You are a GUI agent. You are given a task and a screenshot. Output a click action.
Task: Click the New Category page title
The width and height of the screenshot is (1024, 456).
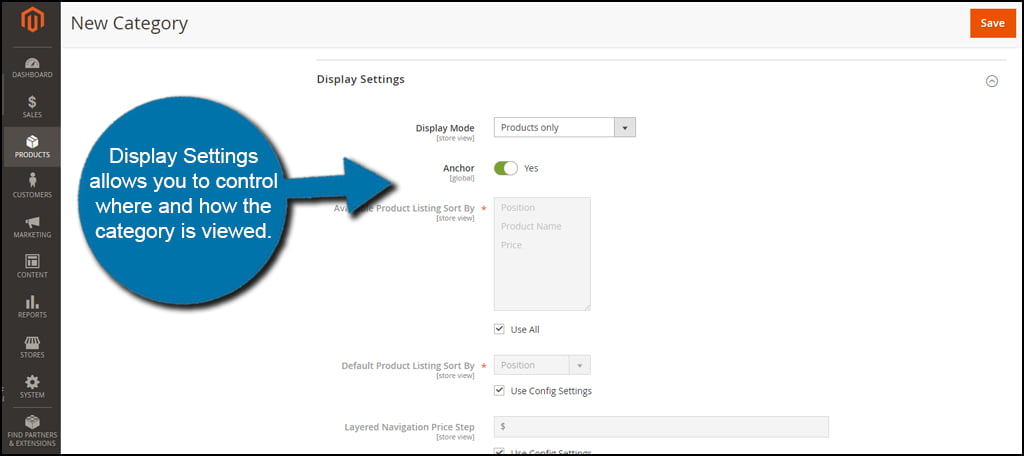pos(129,24)
